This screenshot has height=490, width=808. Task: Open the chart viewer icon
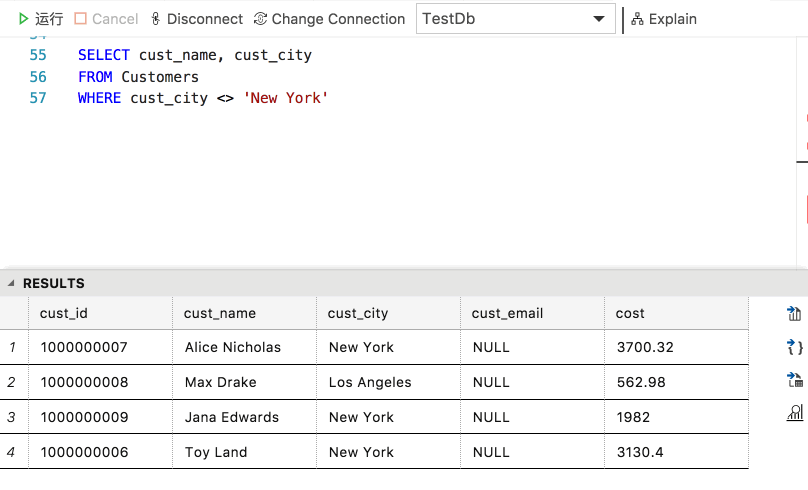tap(794, 413)
